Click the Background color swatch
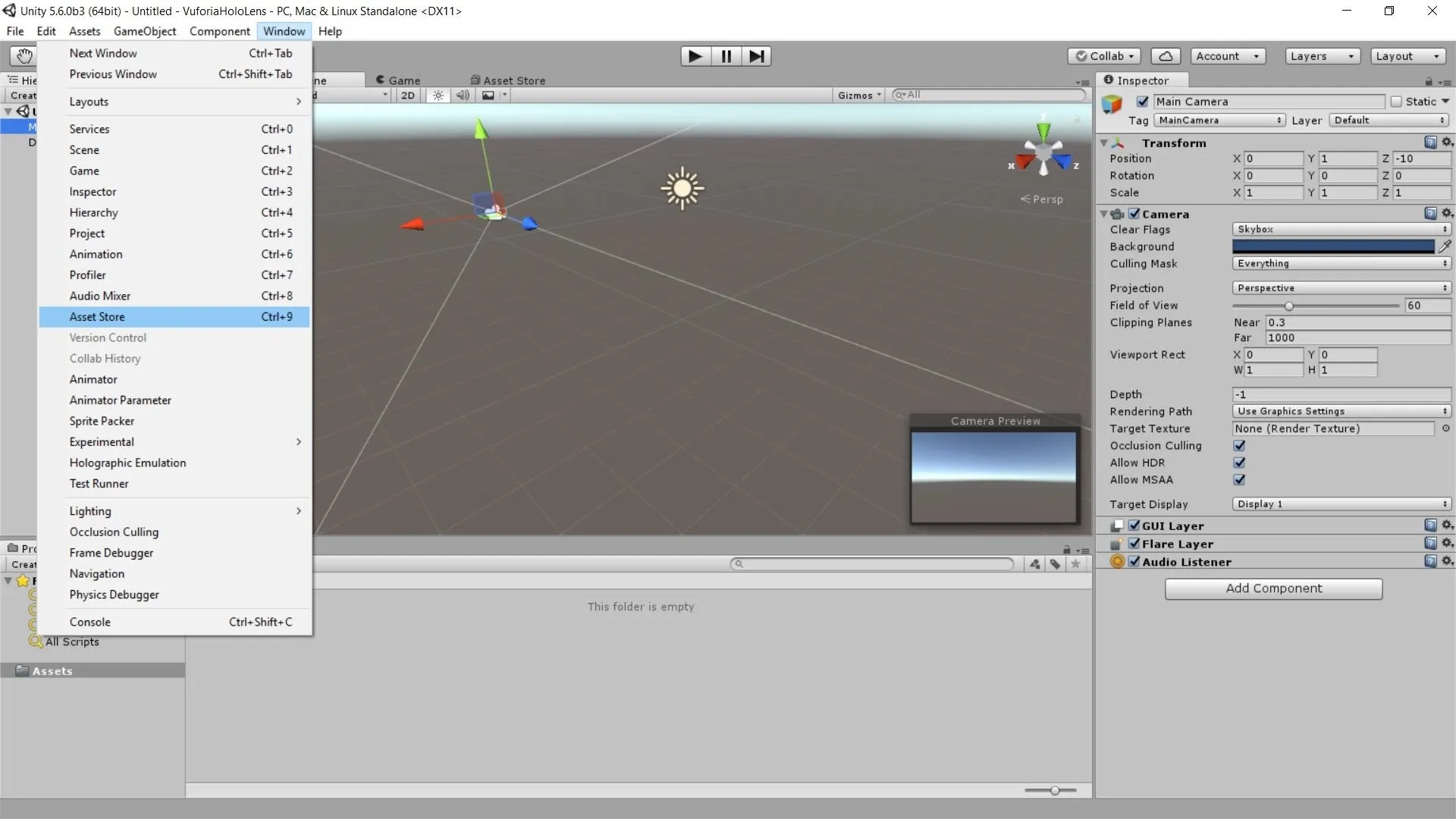The image size is (1456, 819). (1333, 246)
